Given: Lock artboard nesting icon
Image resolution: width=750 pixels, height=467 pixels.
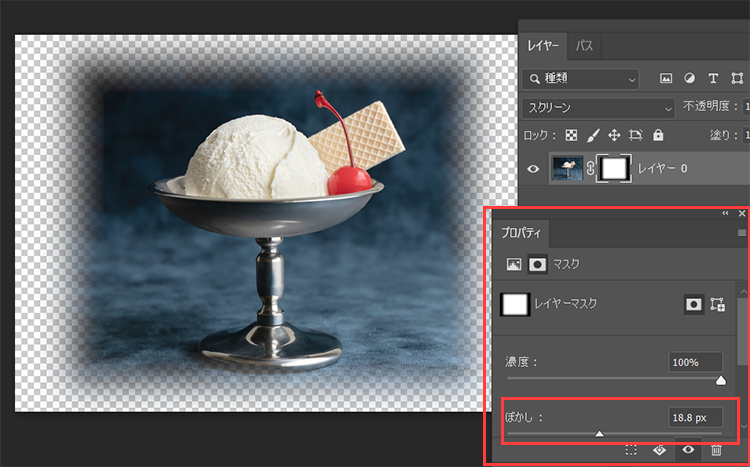Looking at the screenshot, I should point(636,135).
